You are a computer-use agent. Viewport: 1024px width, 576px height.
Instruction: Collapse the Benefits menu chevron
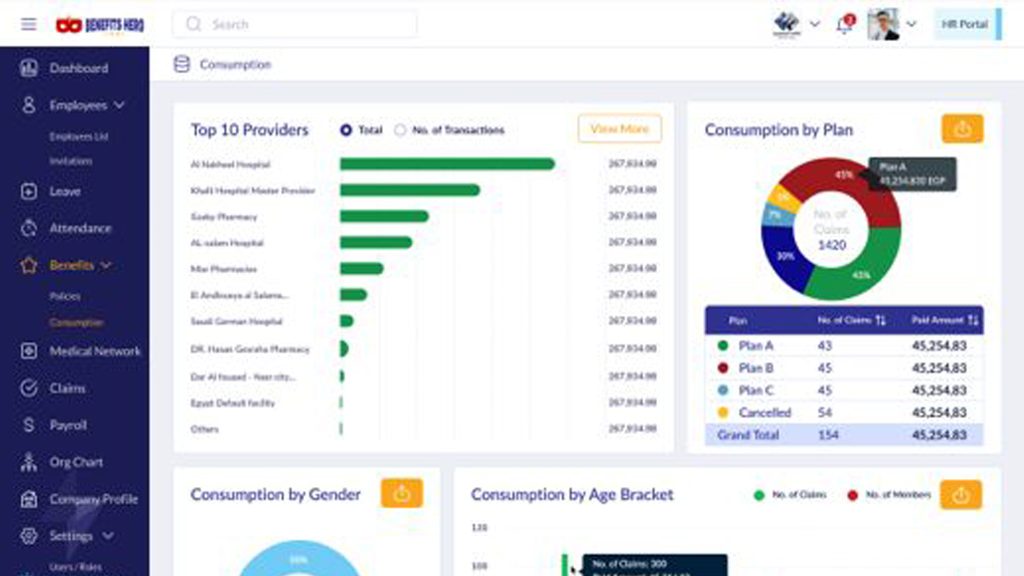coord(106,265)
